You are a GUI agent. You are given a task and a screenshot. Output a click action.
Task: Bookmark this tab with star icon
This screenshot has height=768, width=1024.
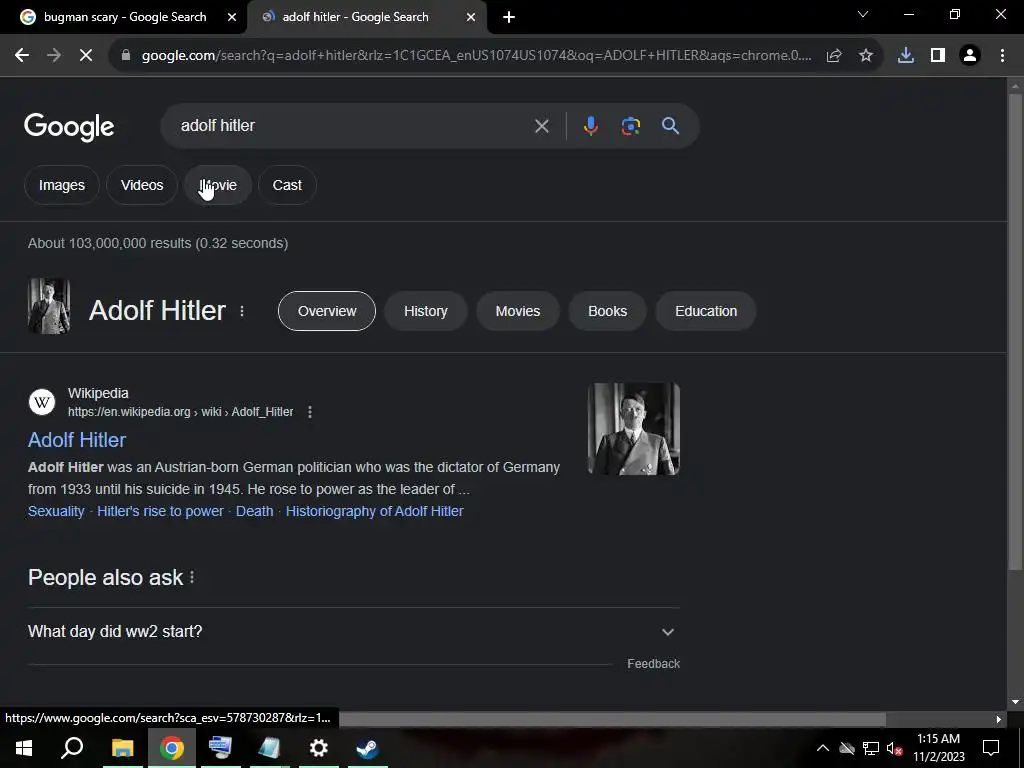866,56
